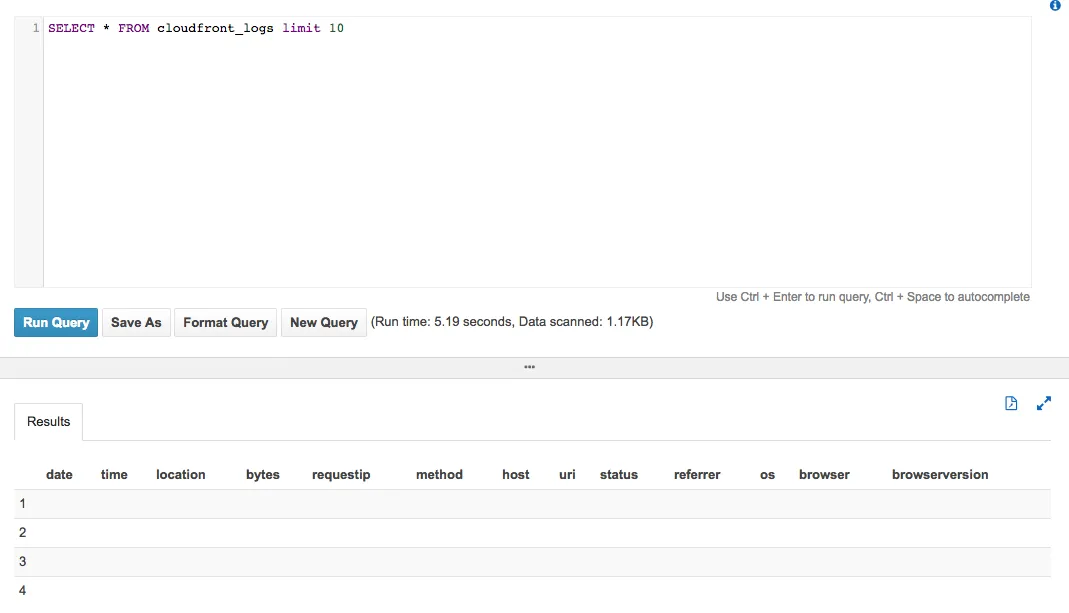Click the 'bytes' column header

click(x=262, y=475)
